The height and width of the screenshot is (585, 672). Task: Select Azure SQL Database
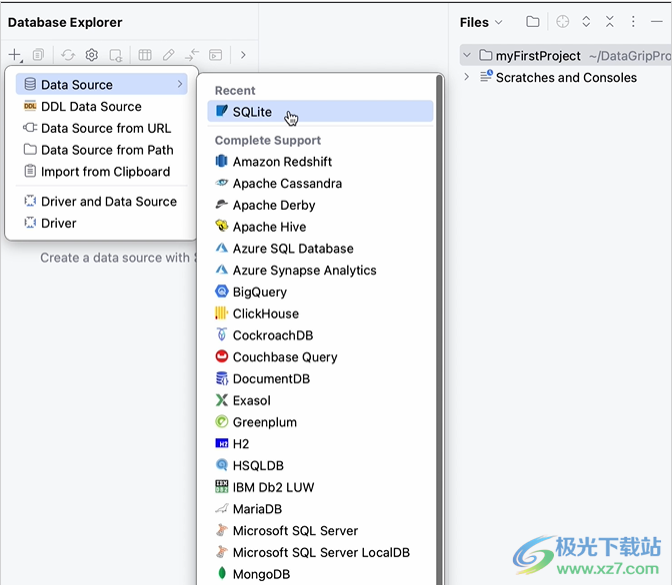point(320,249)
